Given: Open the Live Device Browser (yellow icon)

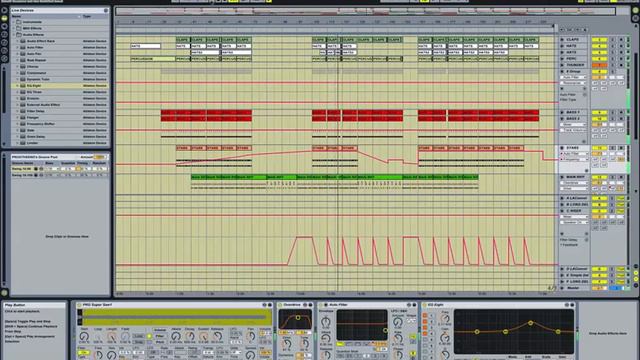Looking at the screenshot, I should pyautogui.click(x=4, y=18).
